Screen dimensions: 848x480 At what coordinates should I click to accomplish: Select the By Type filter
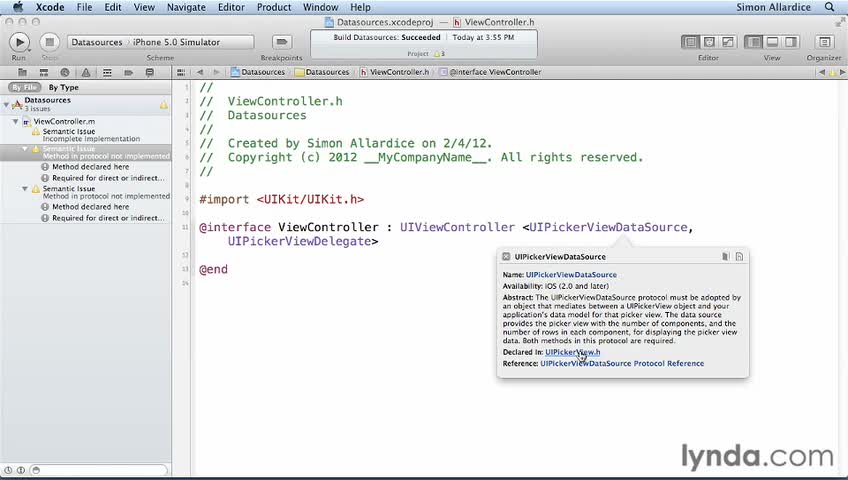coord(63,87)
